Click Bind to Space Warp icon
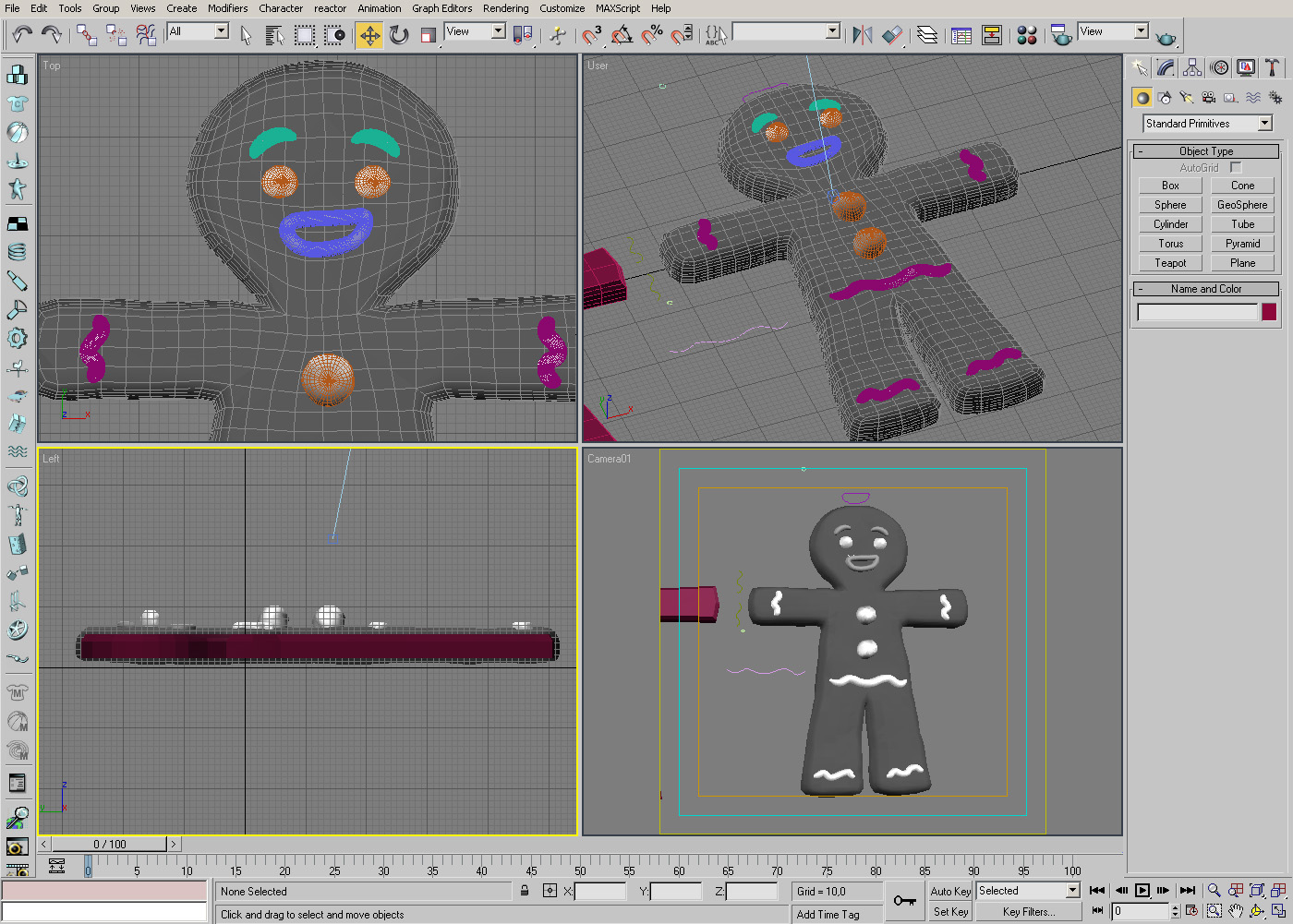Viewport: 1293px width, 924px height. pyautogui.click(x=146, y=35)
